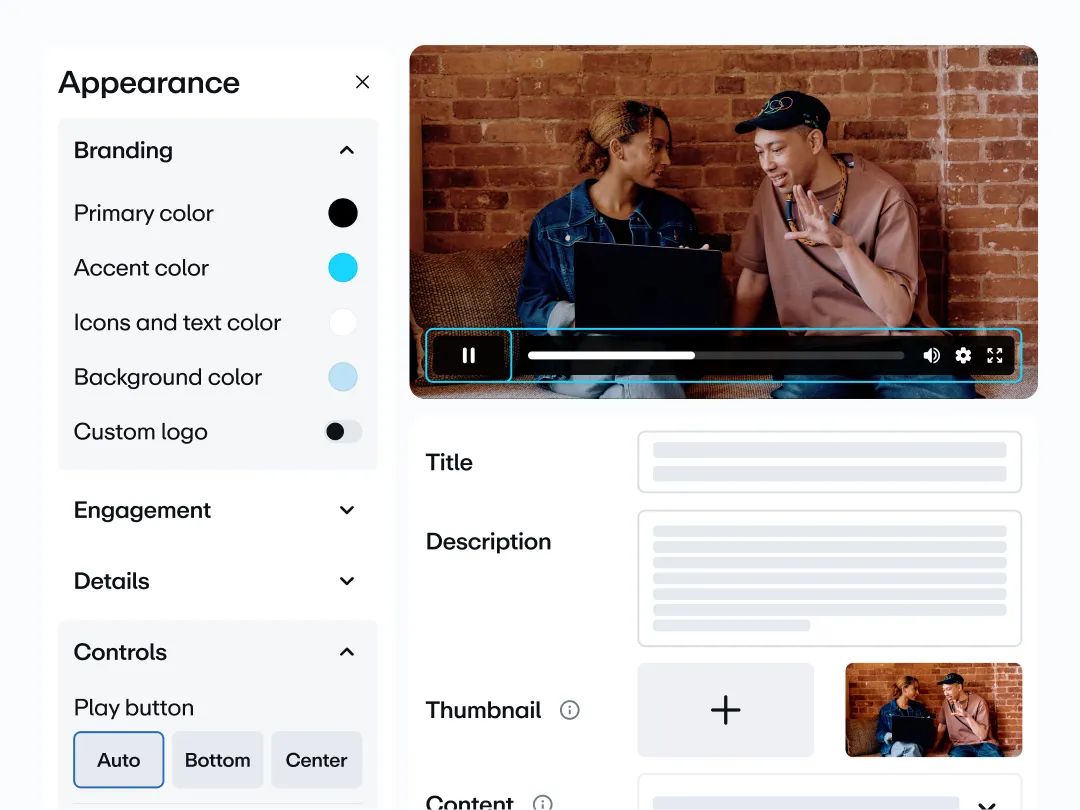The height and width of the screenshot is (810, 1080).
Task: Click the Appearance panel title
Action: pos(149,83)
